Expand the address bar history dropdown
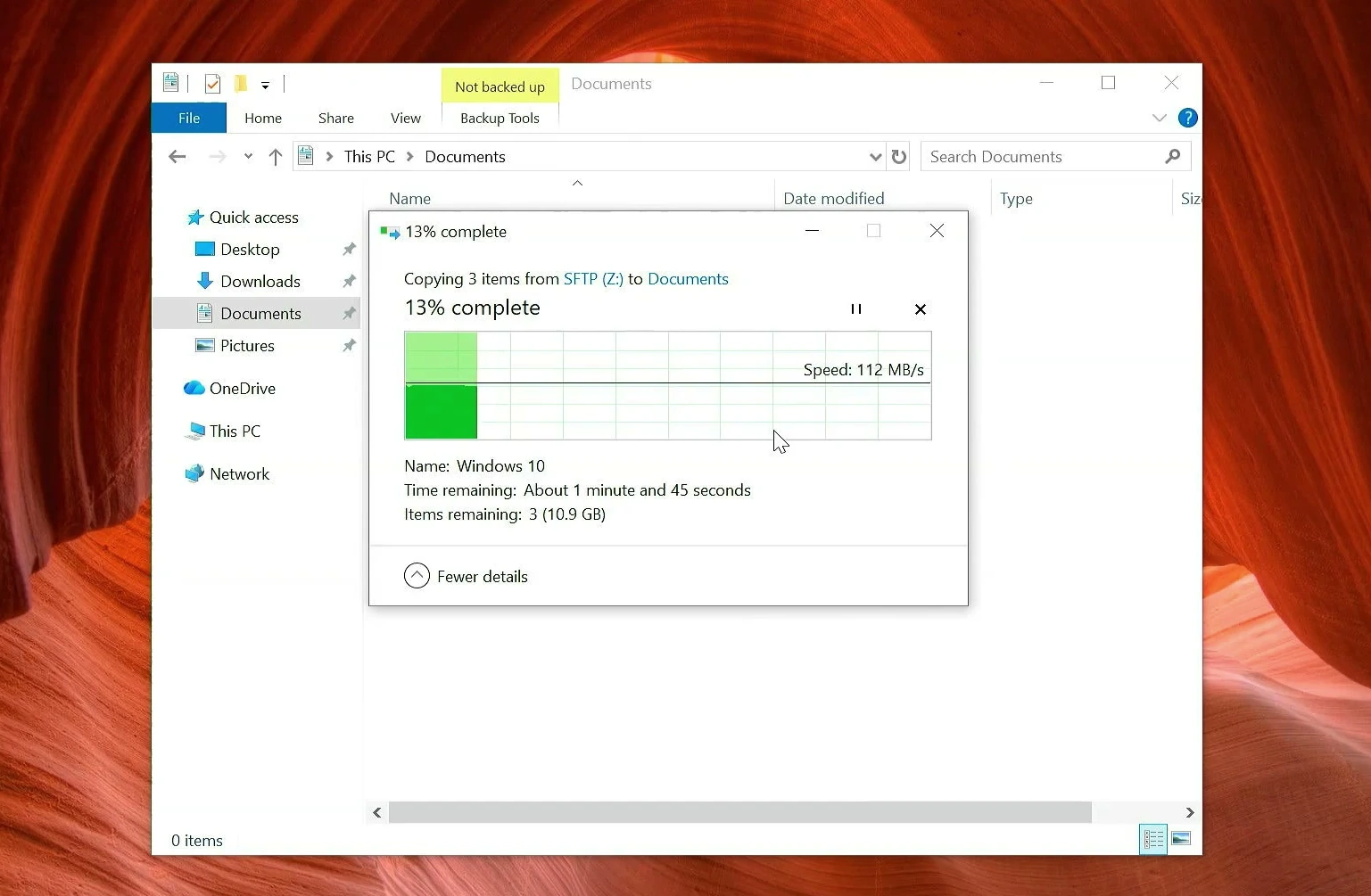Viewport: 1371px width, 896px height. [875, 157]
